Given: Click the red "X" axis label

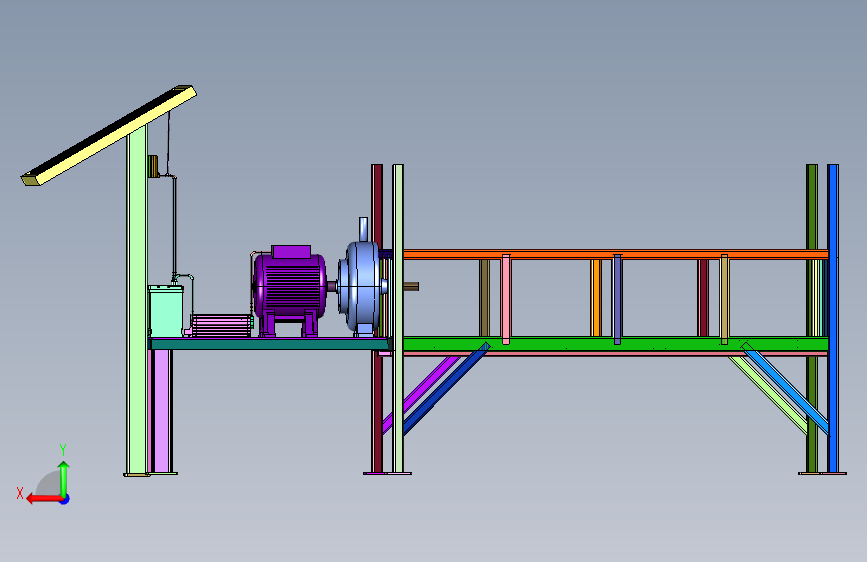Looking at the screenshot, I should click(20, 493).
